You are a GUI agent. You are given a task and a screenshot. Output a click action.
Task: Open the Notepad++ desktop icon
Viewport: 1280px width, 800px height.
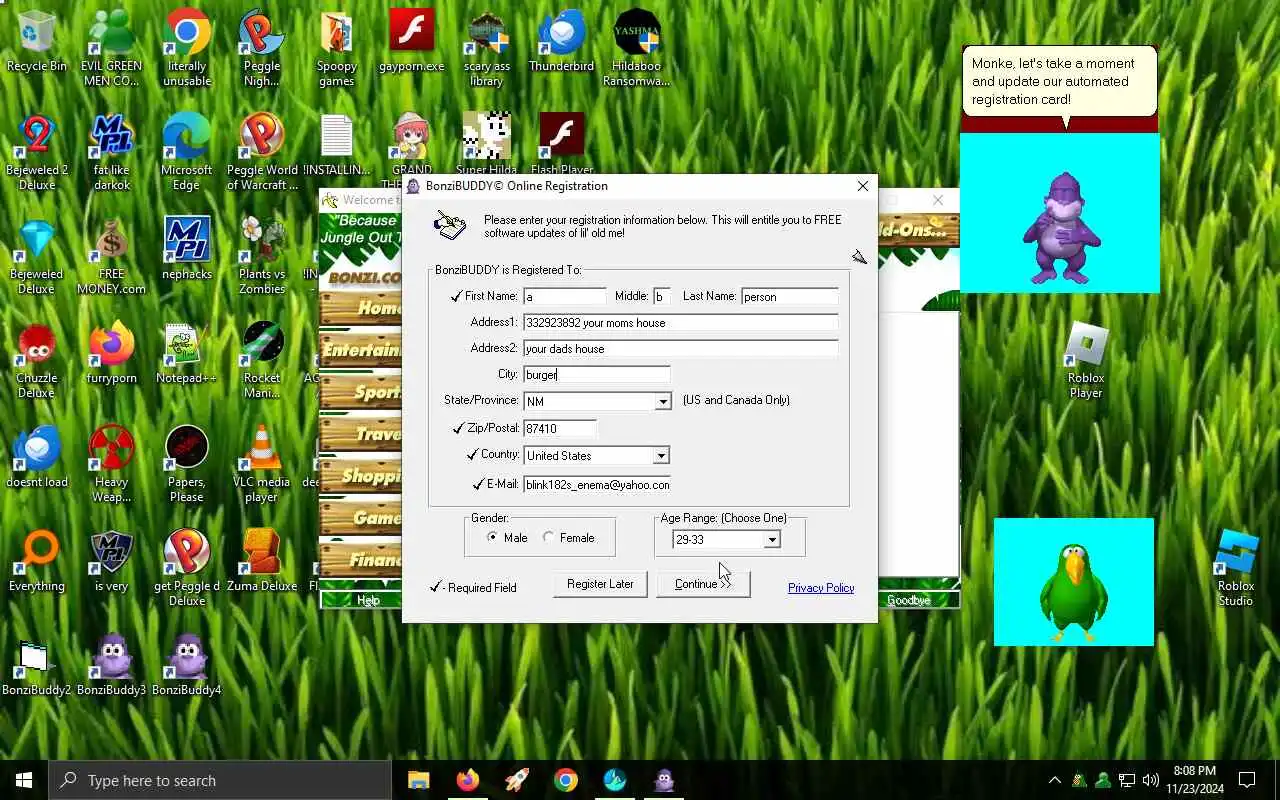click(186, 354)
